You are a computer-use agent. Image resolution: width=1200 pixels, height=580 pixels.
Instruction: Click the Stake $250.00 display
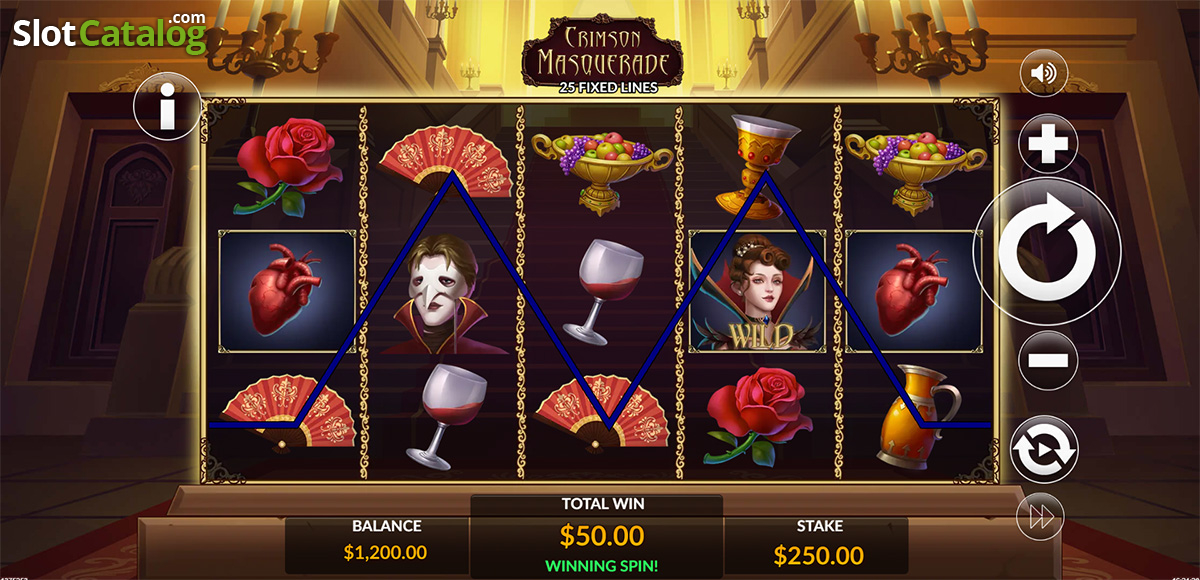821,541
